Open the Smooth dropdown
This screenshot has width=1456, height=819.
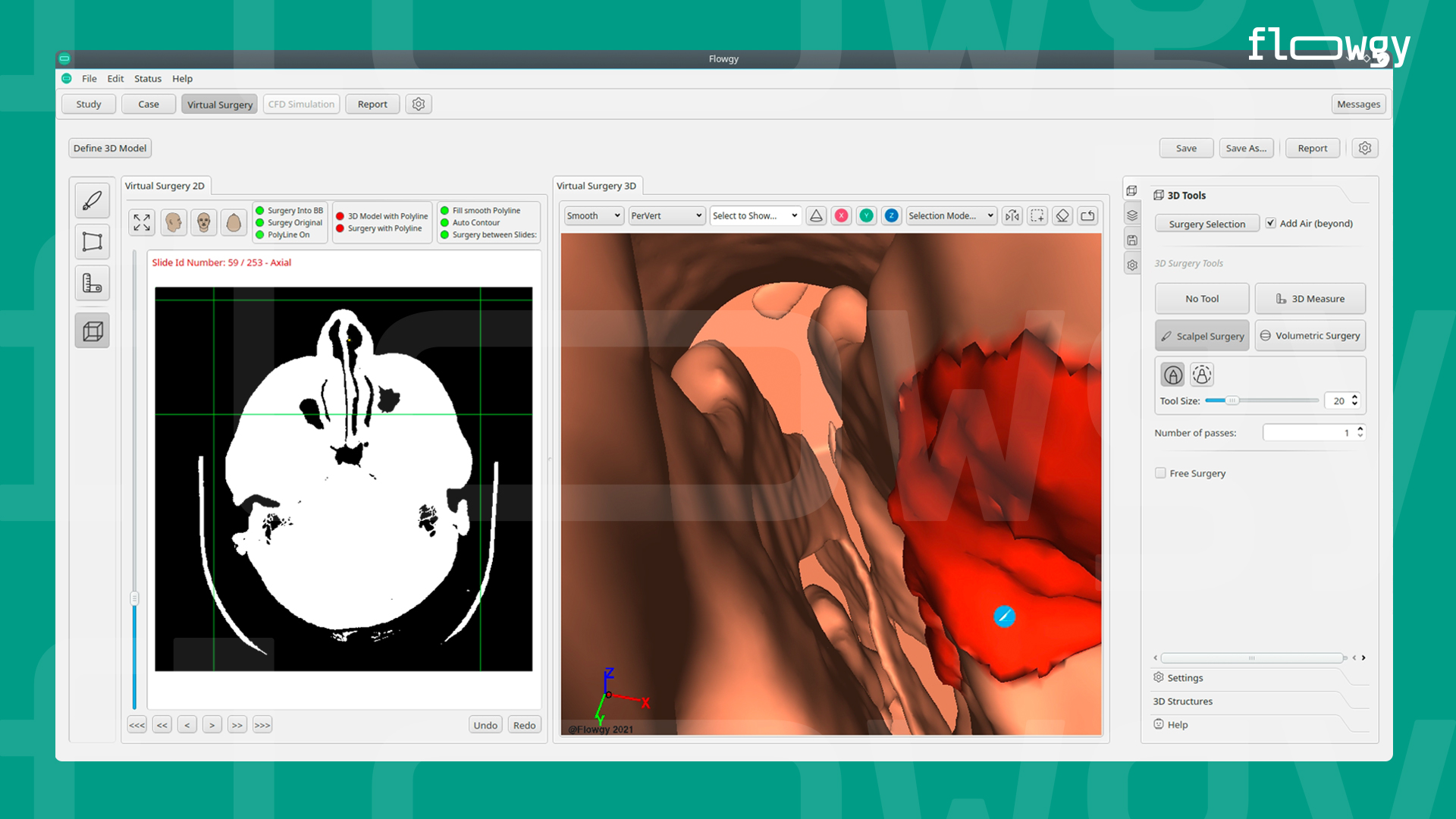click(593, 215)
